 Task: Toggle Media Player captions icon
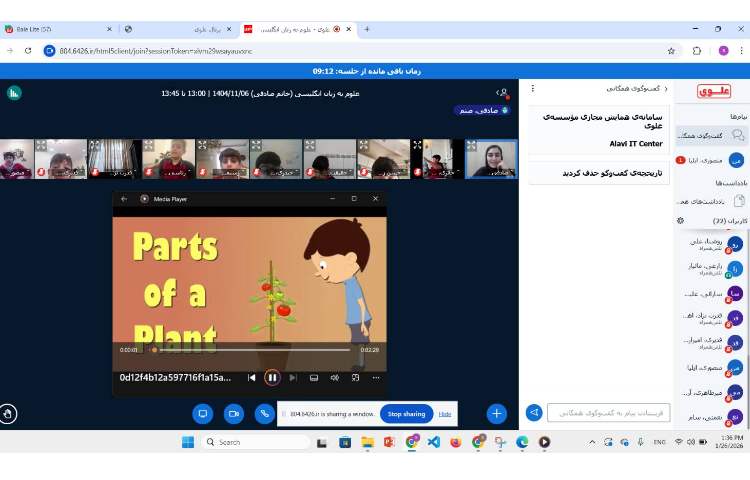314,378
